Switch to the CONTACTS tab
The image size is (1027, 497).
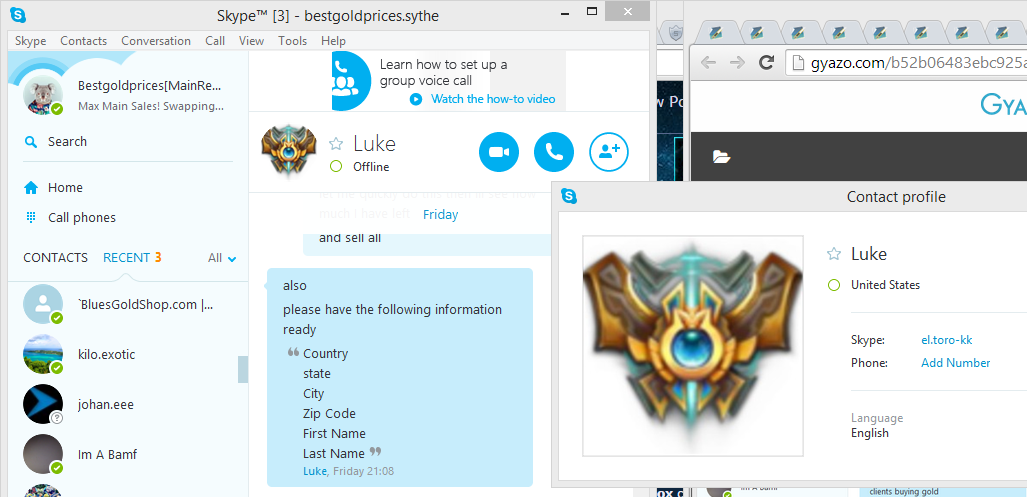point(56,257)
